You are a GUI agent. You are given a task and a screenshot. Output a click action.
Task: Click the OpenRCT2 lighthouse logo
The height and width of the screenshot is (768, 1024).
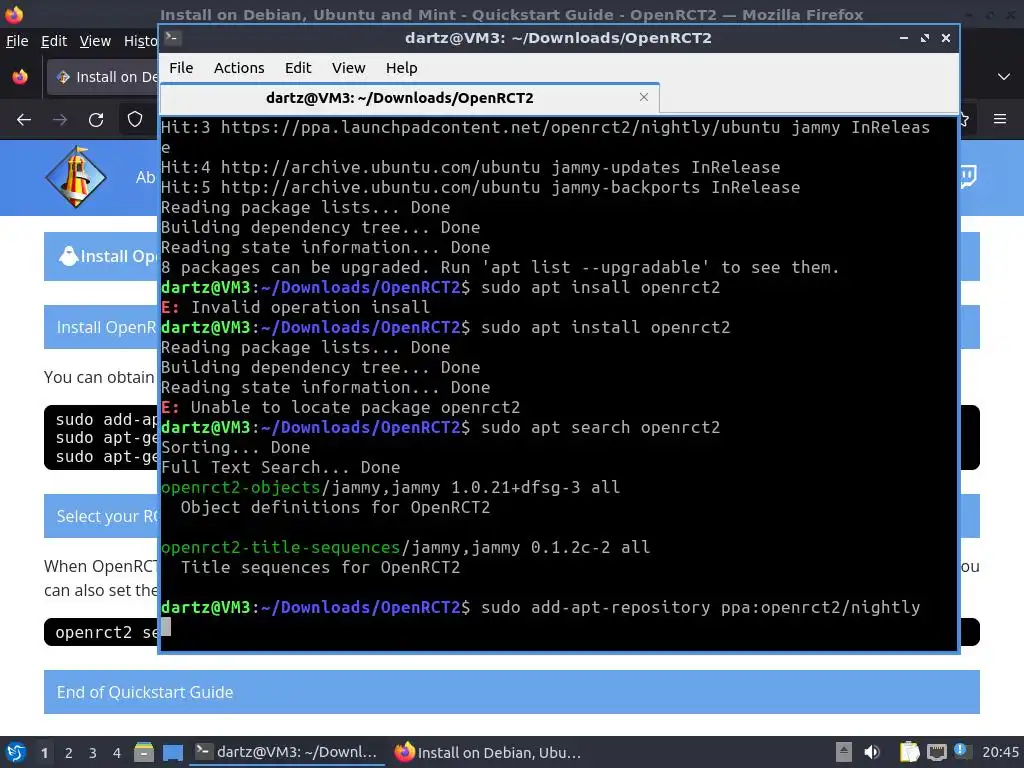point(76,177)
